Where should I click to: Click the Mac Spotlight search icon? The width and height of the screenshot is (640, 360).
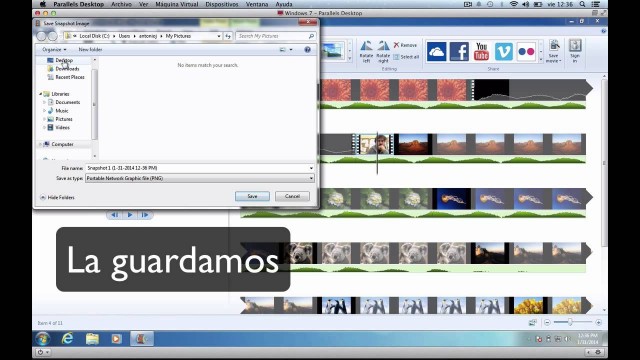[x=582, y=4]
